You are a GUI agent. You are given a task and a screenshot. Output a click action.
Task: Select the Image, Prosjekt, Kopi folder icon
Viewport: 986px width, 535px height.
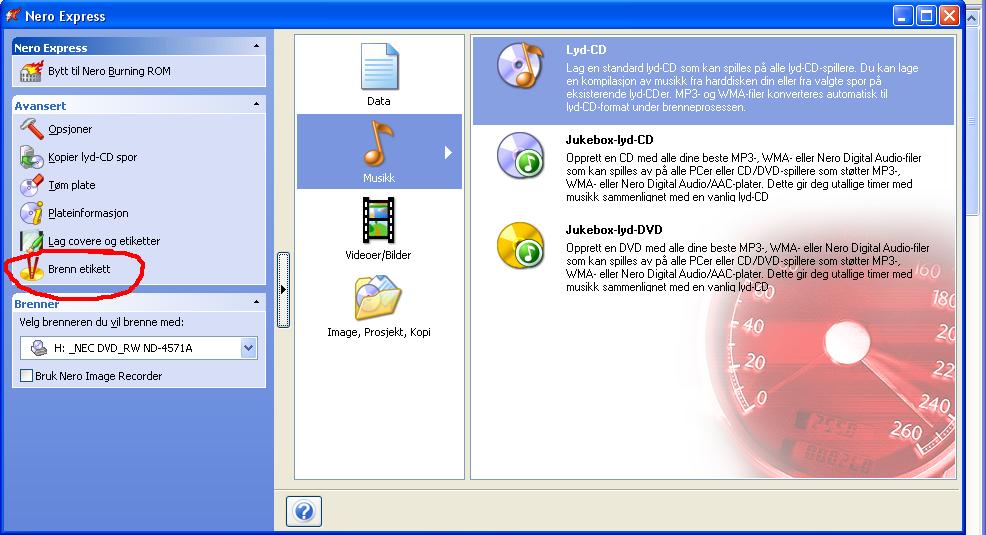click(x=378, y=297)
